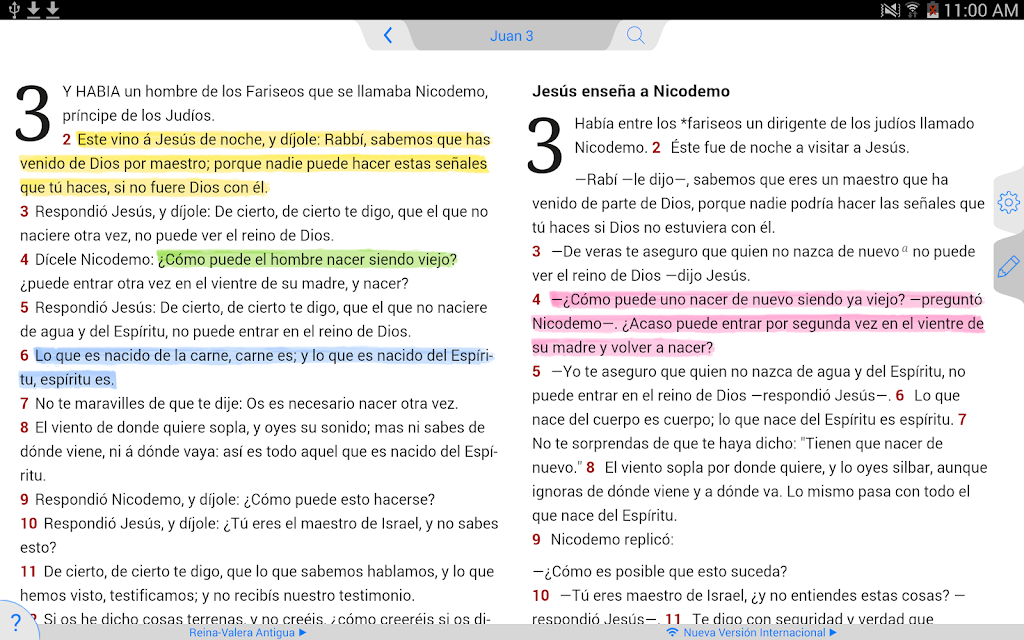
Task: Tap the USB status icon
Action: coord(13,10)
